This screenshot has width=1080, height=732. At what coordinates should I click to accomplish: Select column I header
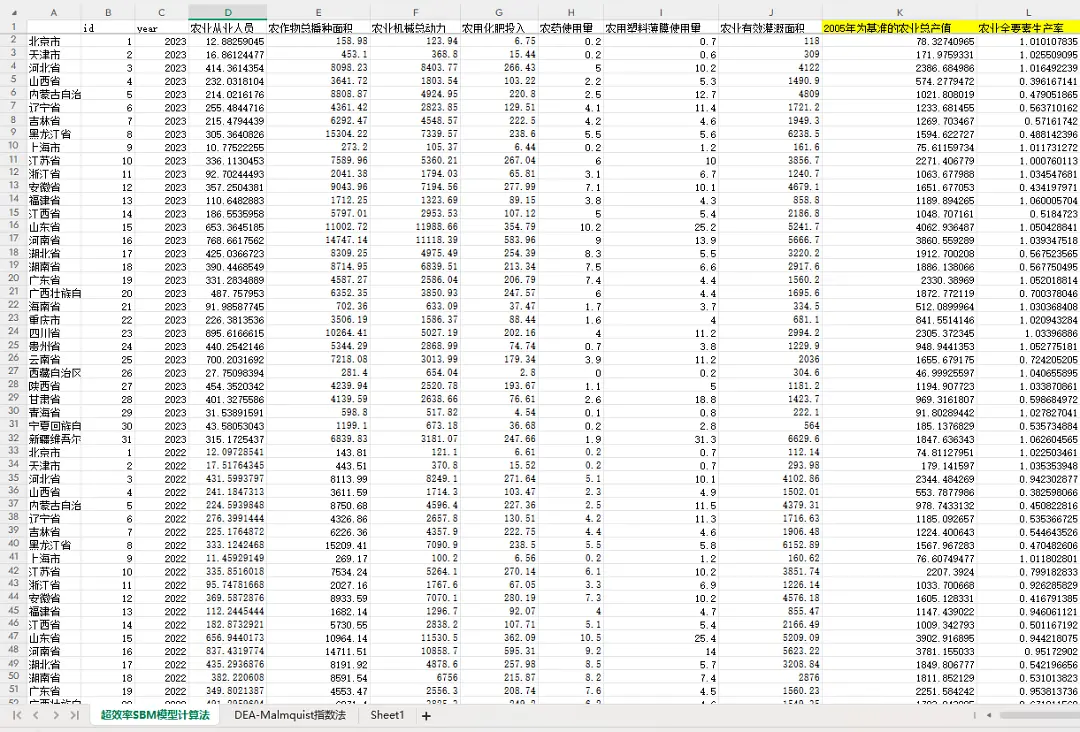[x=661, y=13]
